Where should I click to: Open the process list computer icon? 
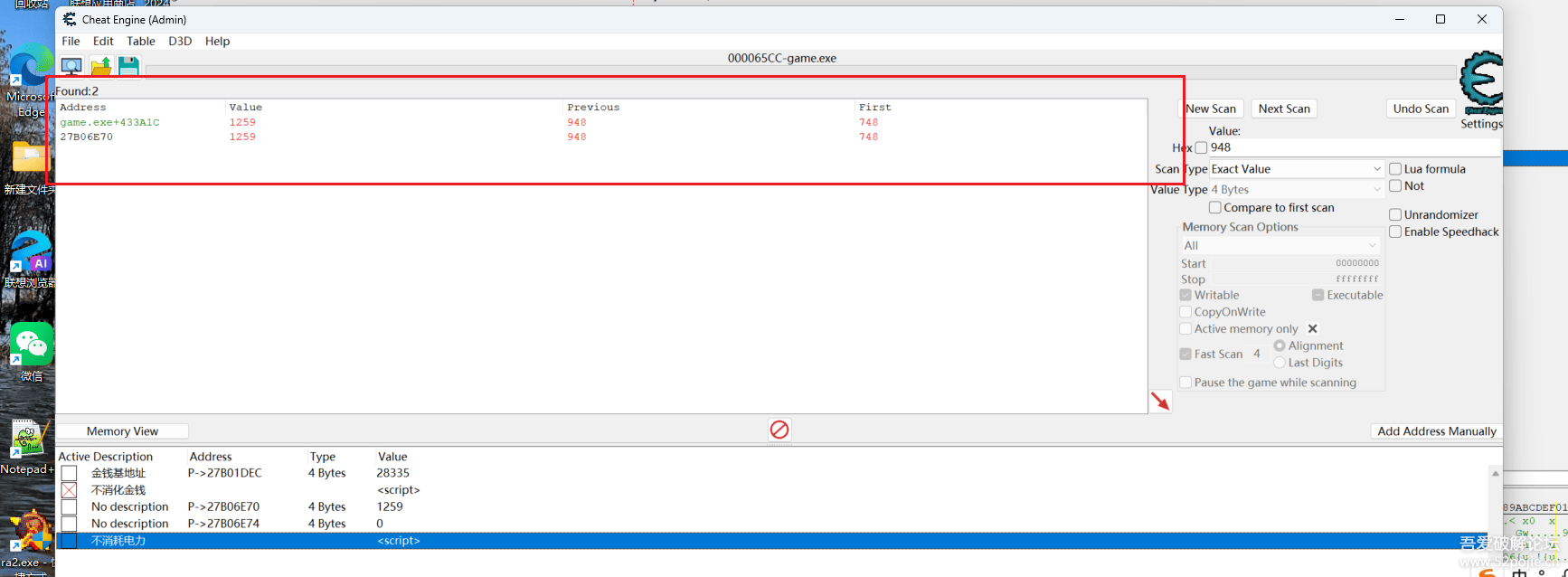71,66
